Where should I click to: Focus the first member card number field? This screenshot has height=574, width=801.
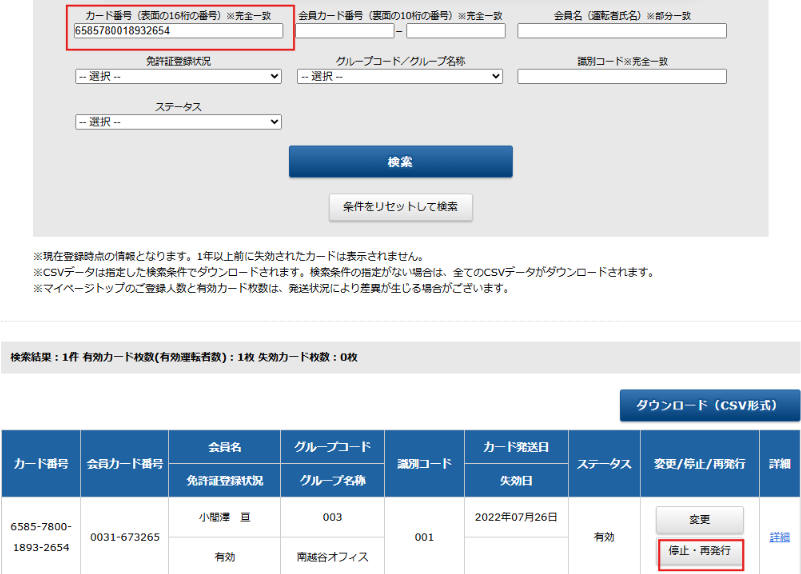[345, 31]
